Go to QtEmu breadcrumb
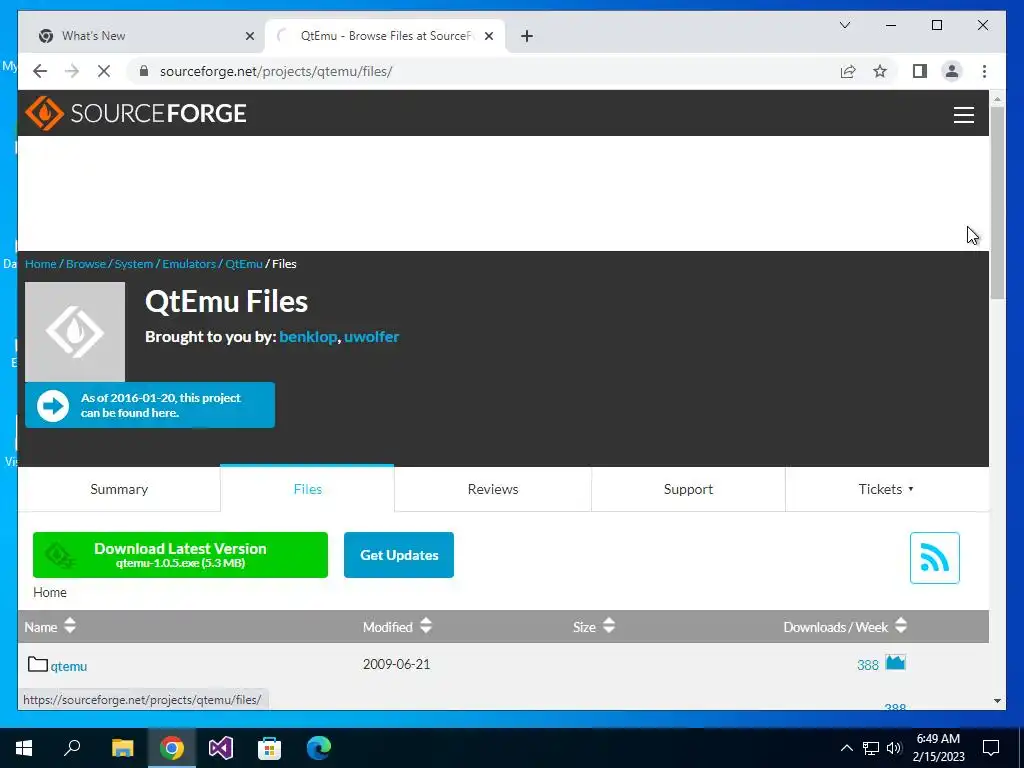 tap(244, 264)
